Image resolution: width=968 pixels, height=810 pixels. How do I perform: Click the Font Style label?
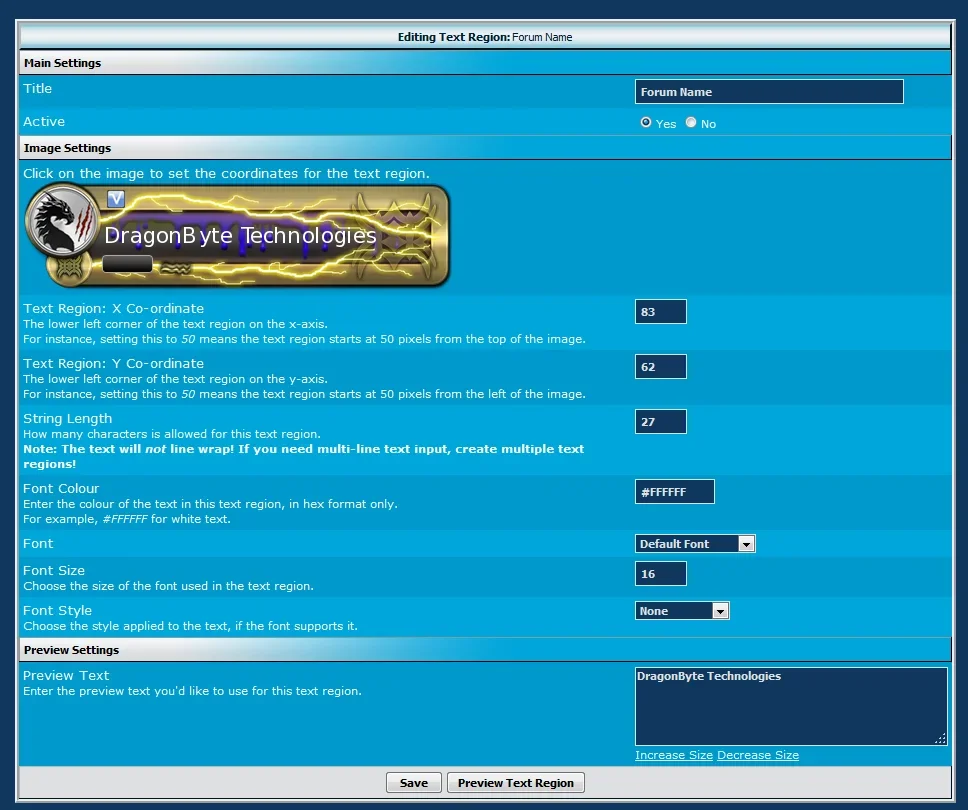click(57, 611)
